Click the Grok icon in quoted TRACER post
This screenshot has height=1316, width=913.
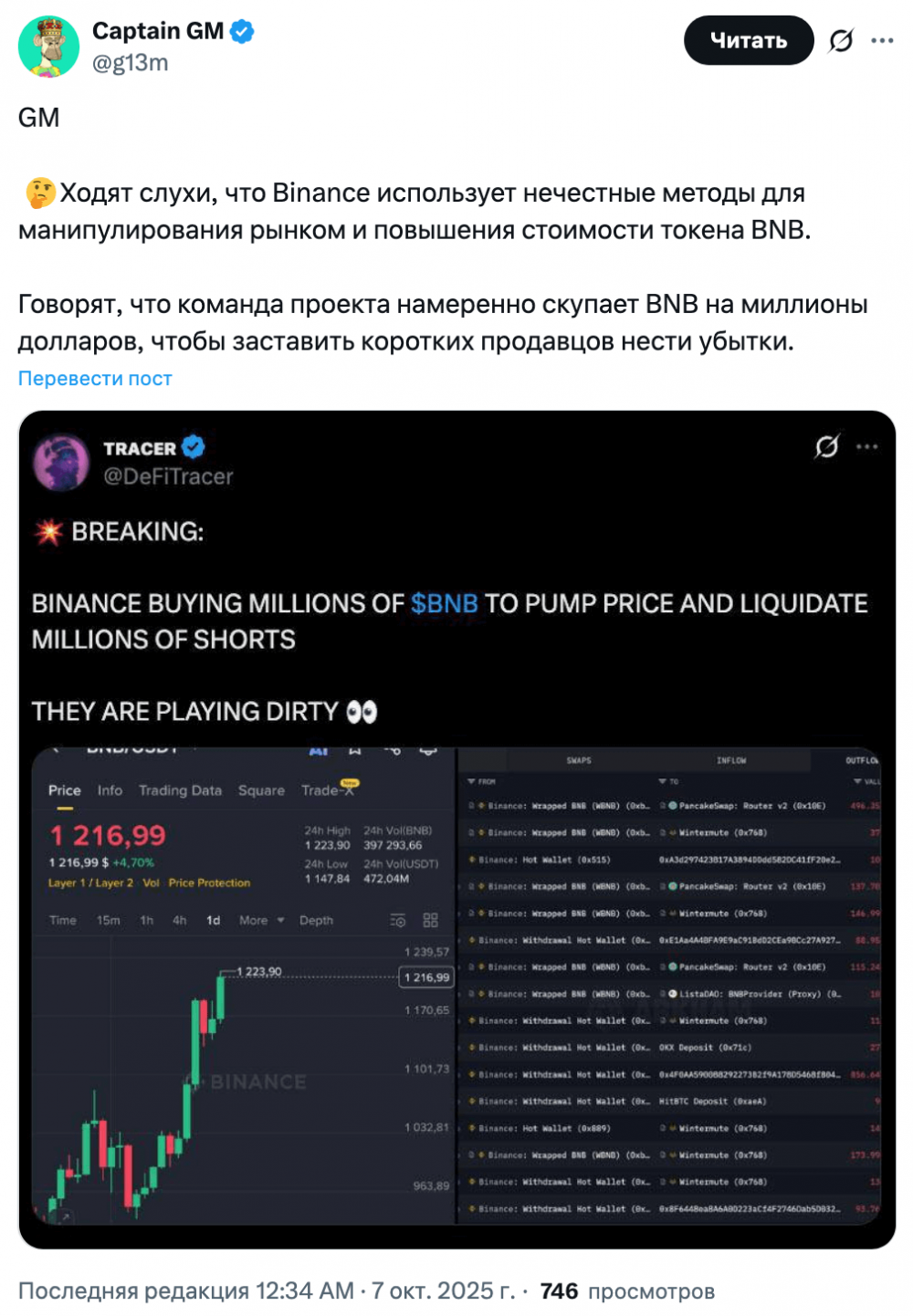coord(827,446)
